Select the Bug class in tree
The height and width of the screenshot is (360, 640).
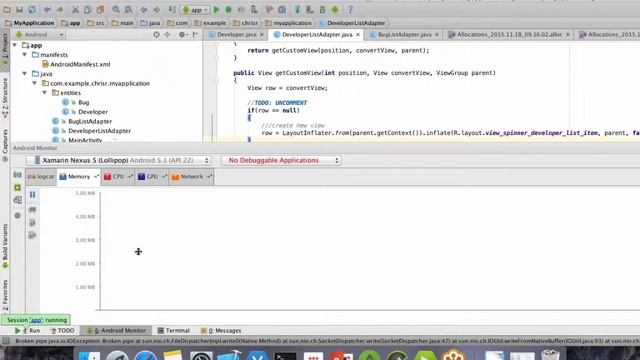(x=76, y=102)
